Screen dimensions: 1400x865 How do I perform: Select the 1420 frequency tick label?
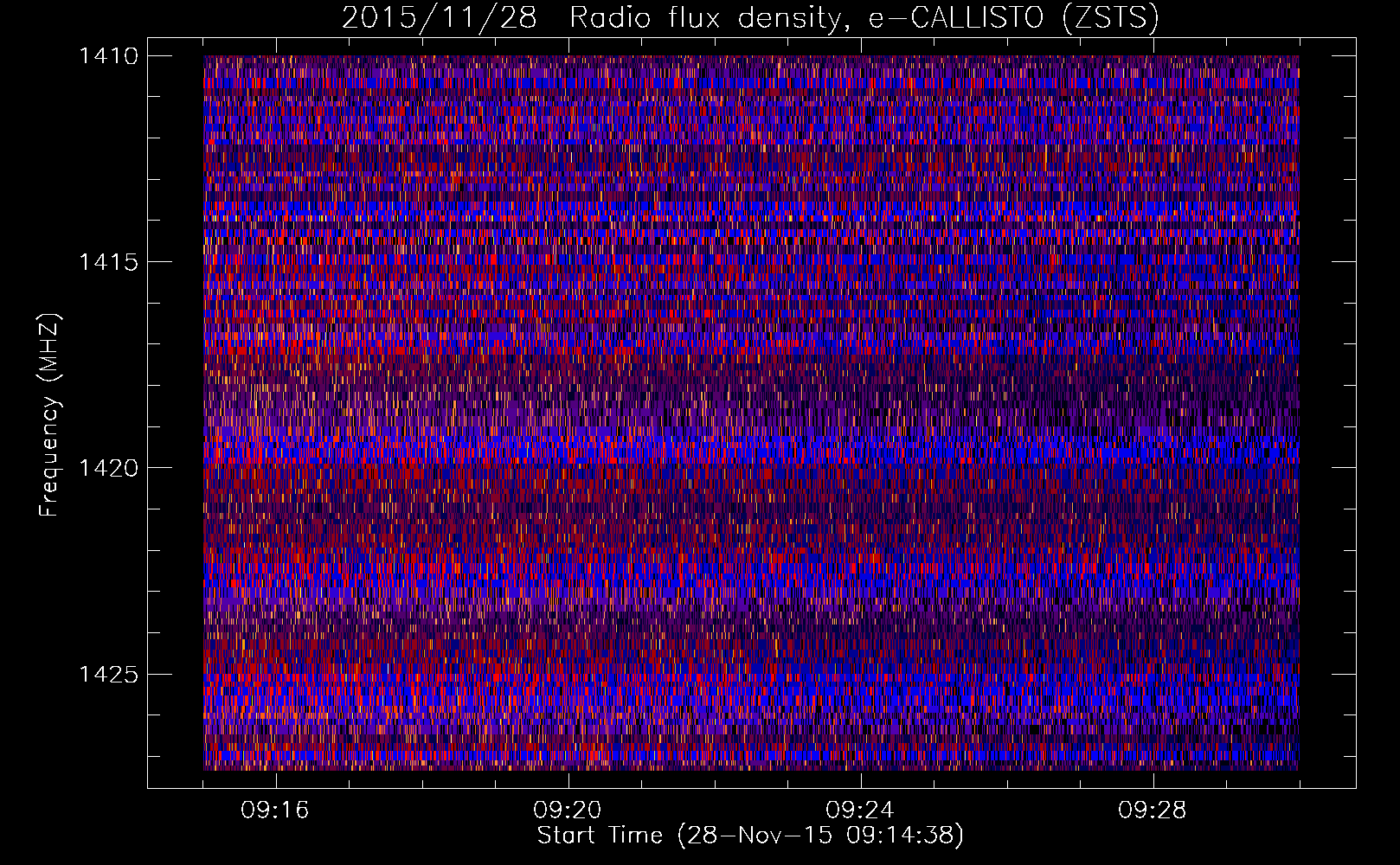pos(108,468)
